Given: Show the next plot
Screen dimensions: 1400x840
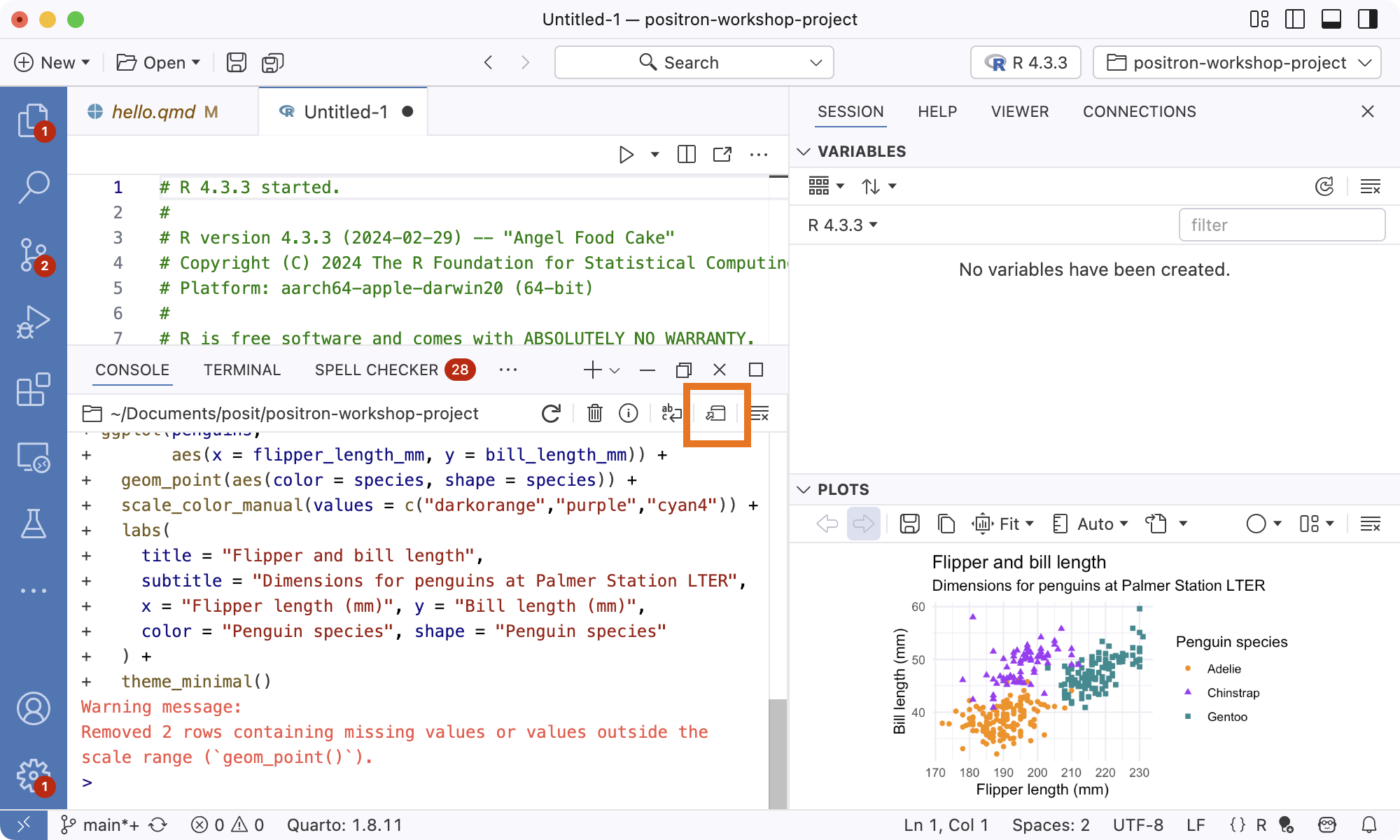Looking at the screenshot, I should (864, 524).
